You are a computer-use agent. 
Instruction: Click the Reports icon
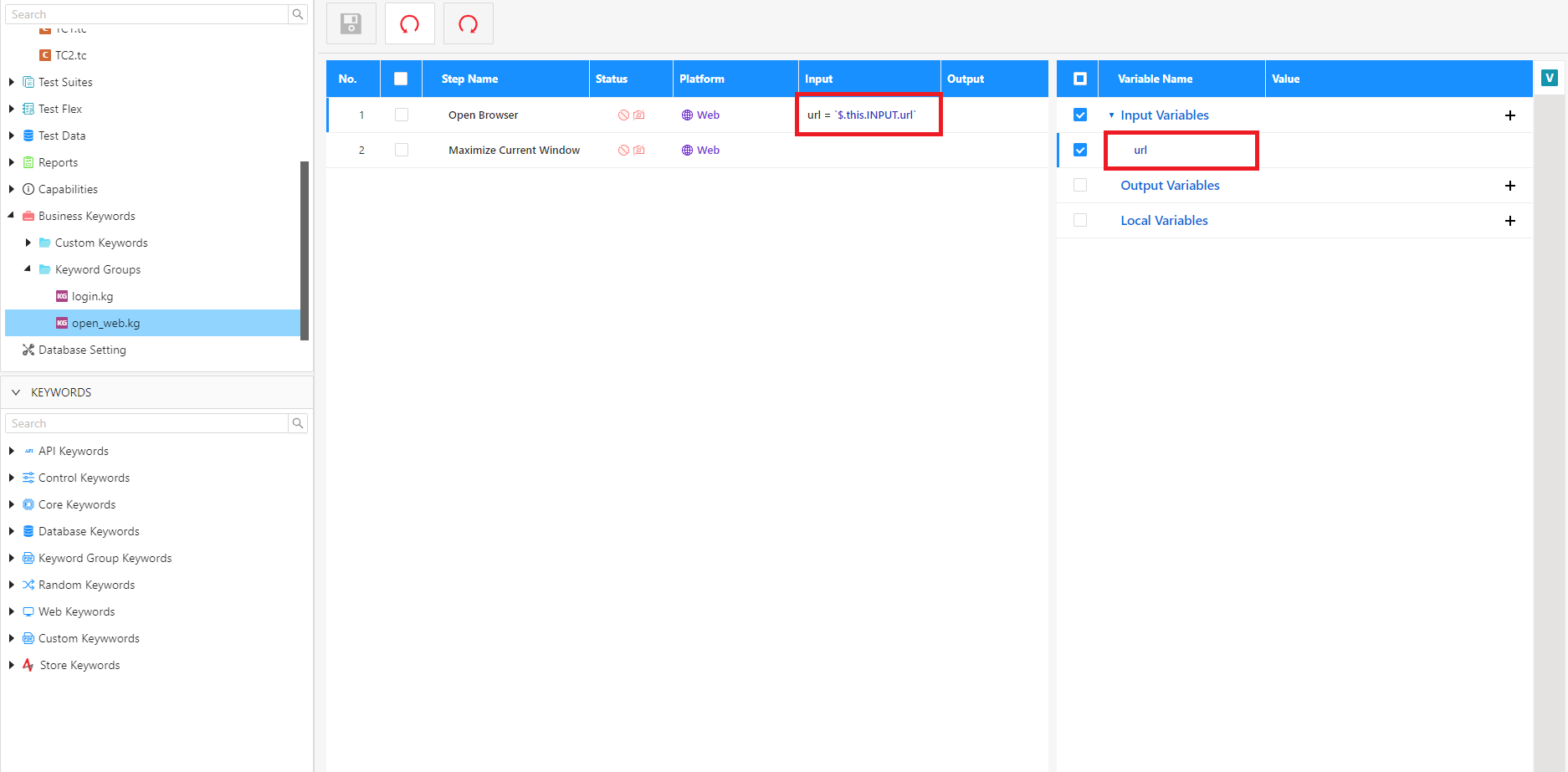pyautogui.click(x=28, y=162)
